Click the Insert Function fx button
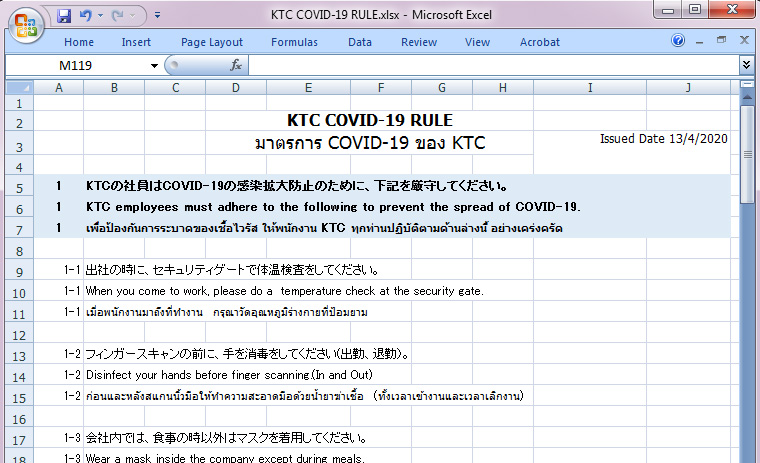The image size is (760, 463). [x=236, y=65]
